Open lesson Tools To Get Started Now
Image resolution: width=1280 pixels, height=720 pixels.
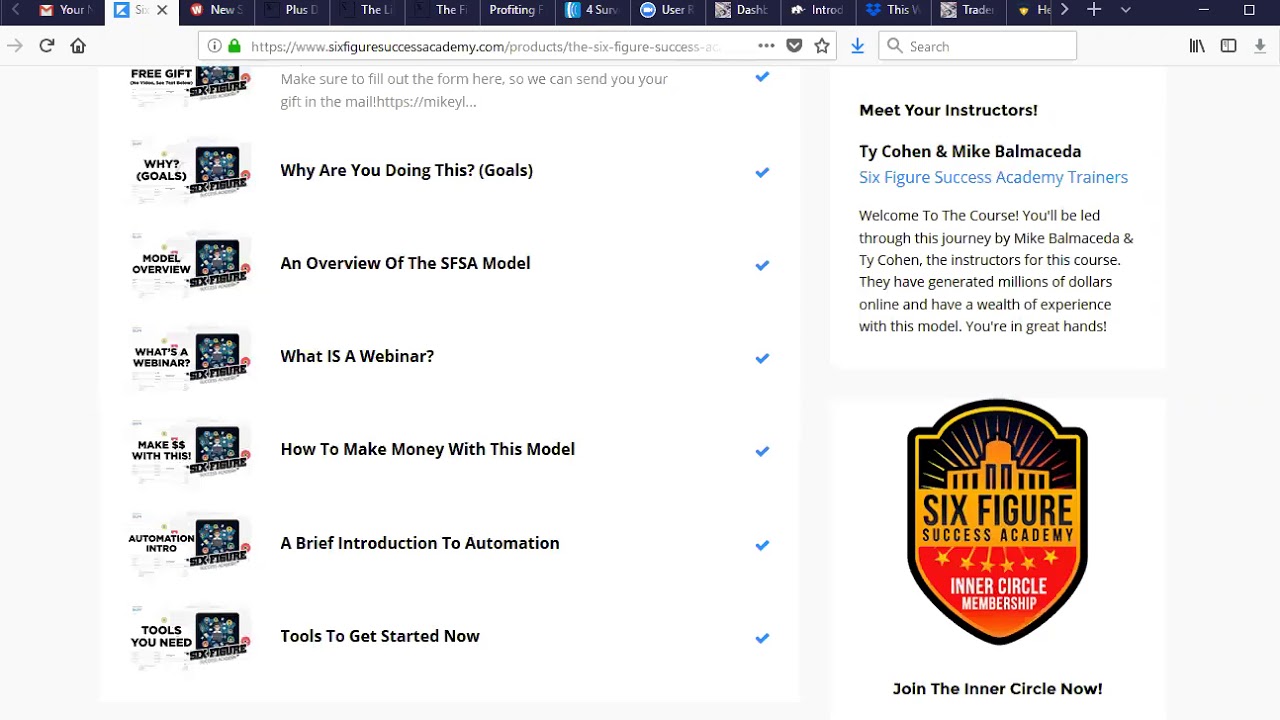tap(380, 636)
